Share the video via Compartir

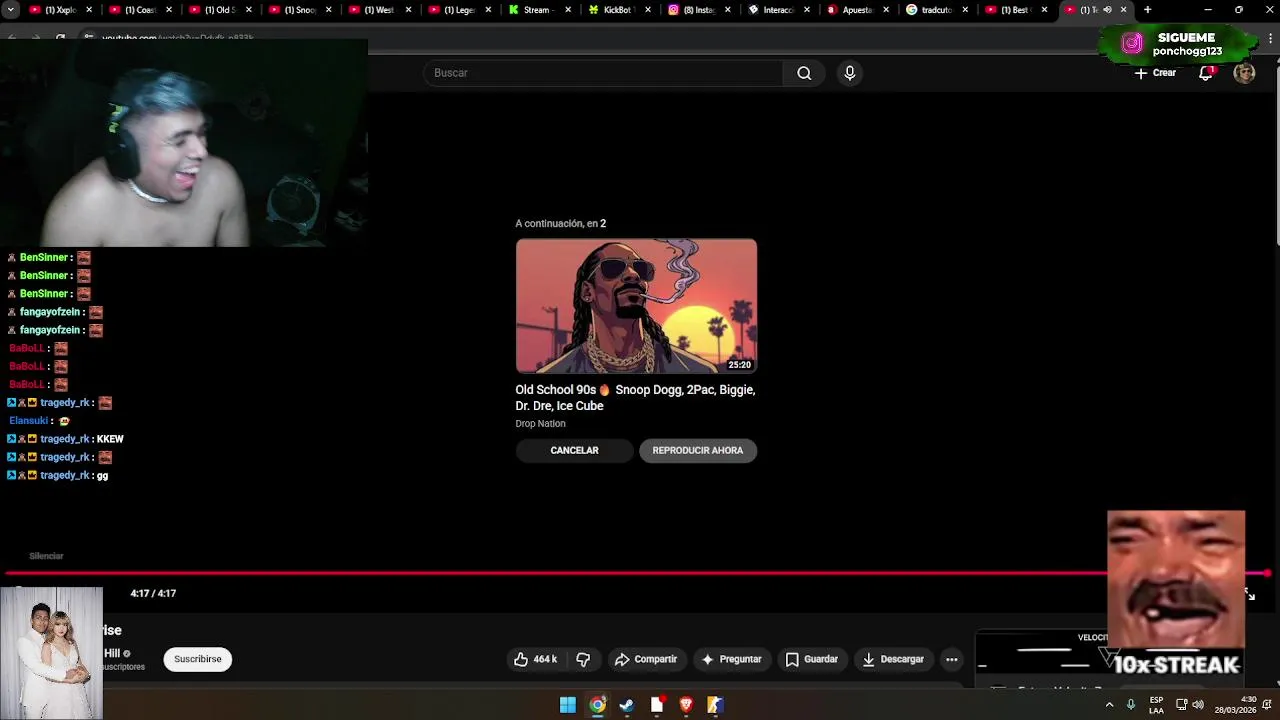tap(646, 659)
